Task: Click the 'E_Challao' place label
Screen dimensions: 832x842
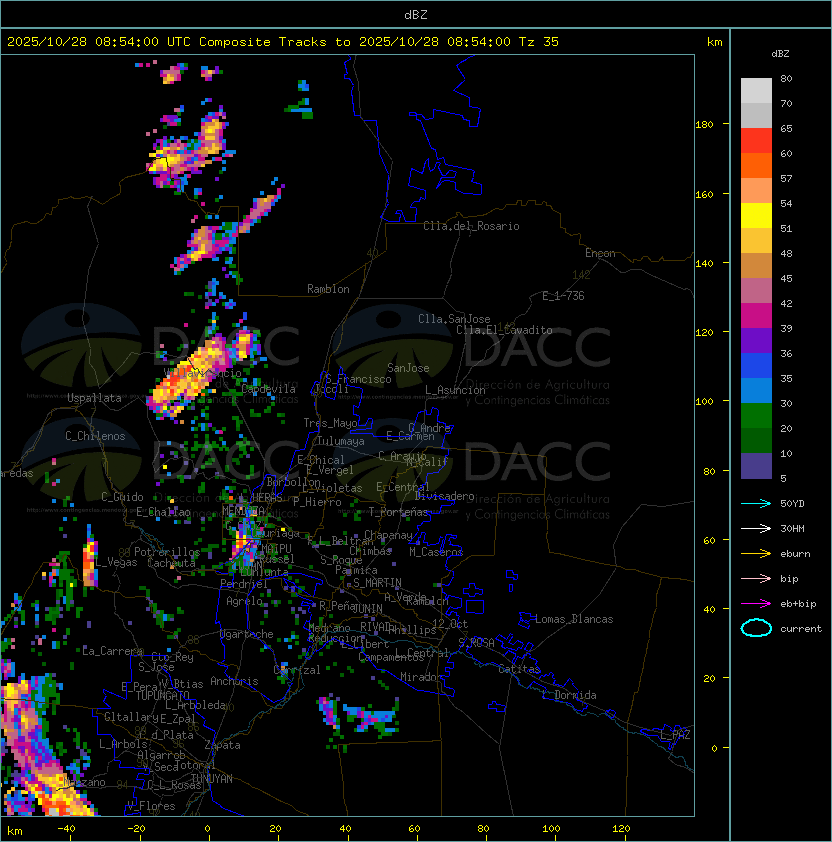Action: (x=163, y=512)
